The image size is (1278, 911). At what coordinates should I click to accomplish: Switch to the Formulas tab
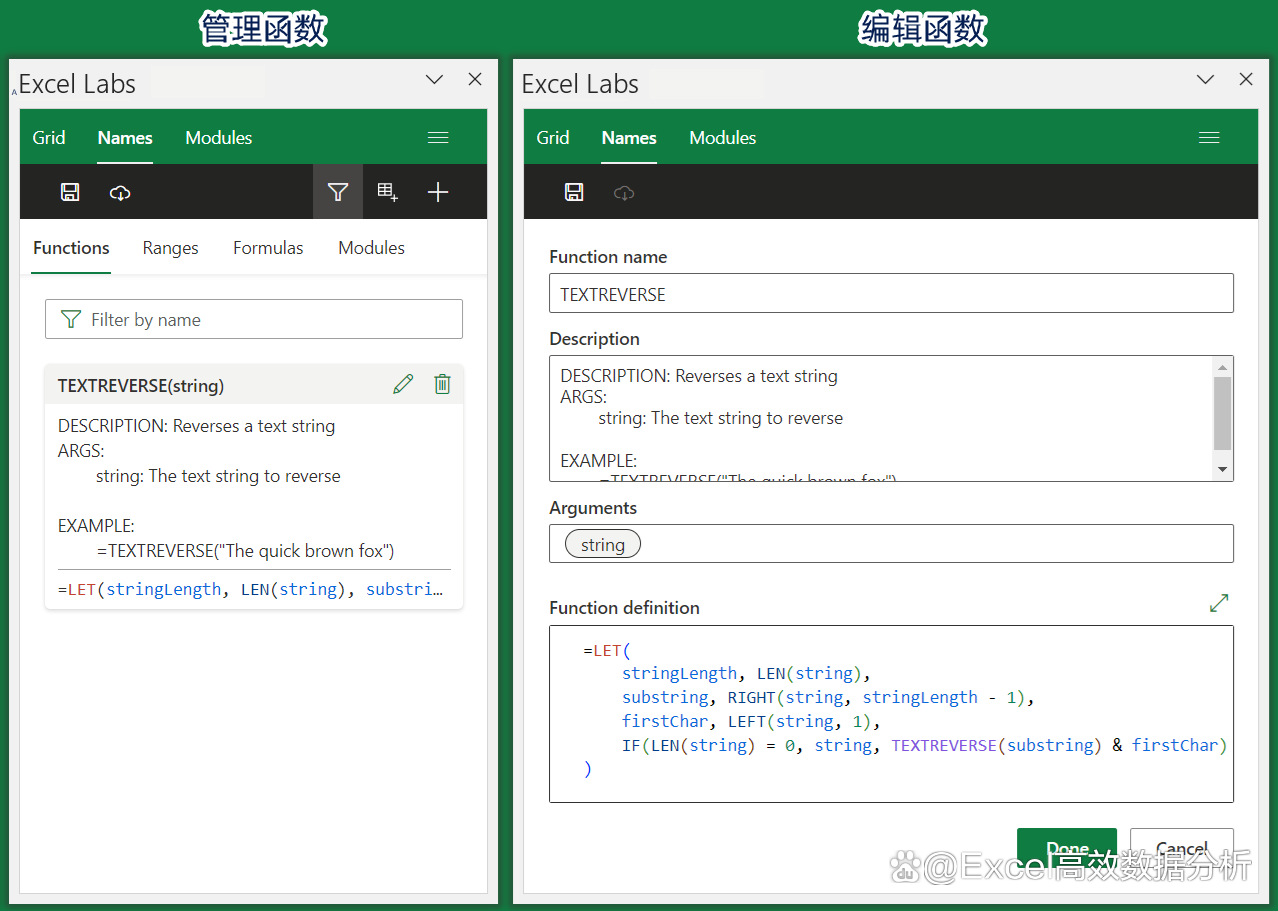[268, 248]
